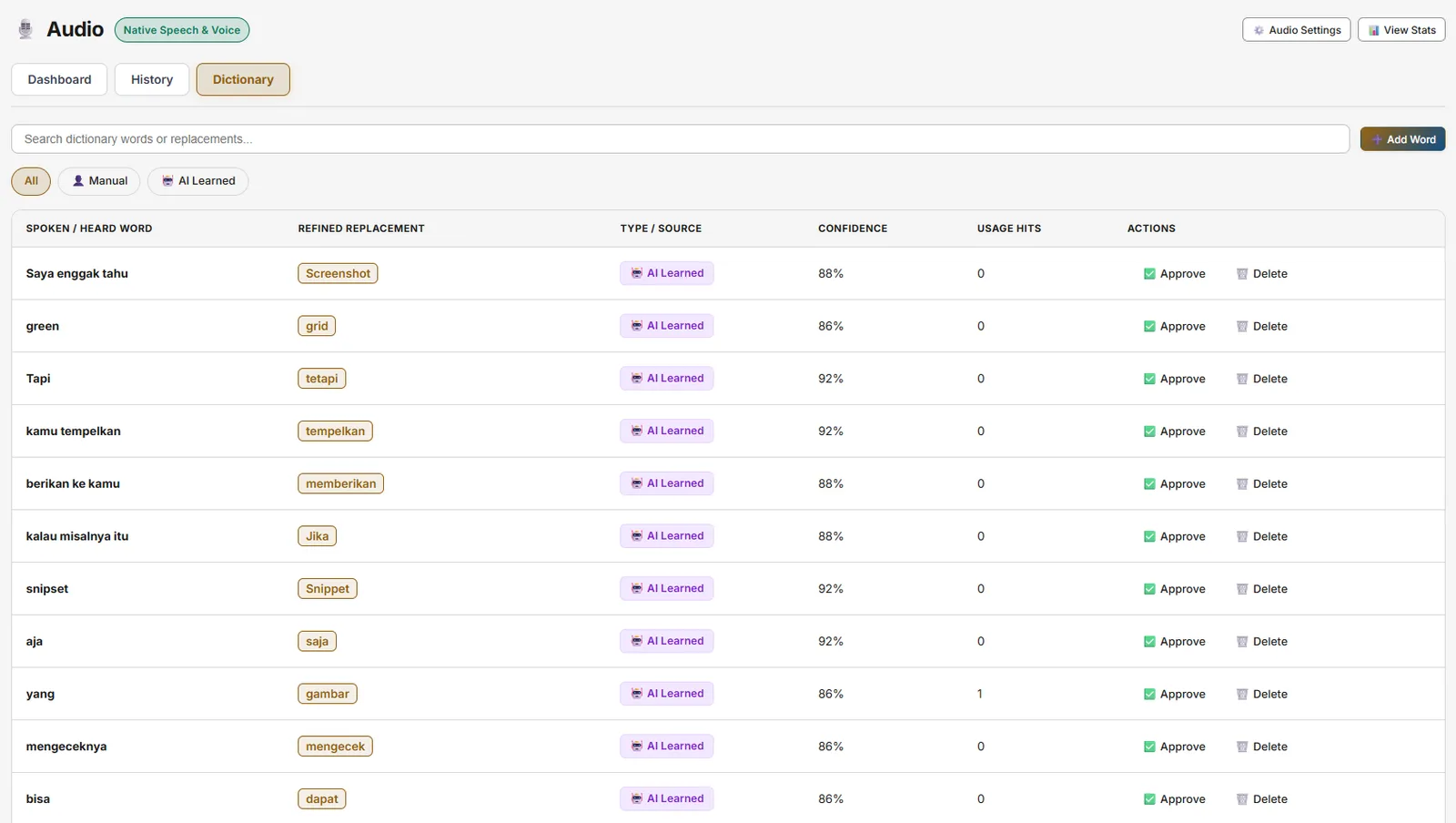Click the Usage Hits column header
Viewport: 1456px width, 823px height.
(1009, 229)
